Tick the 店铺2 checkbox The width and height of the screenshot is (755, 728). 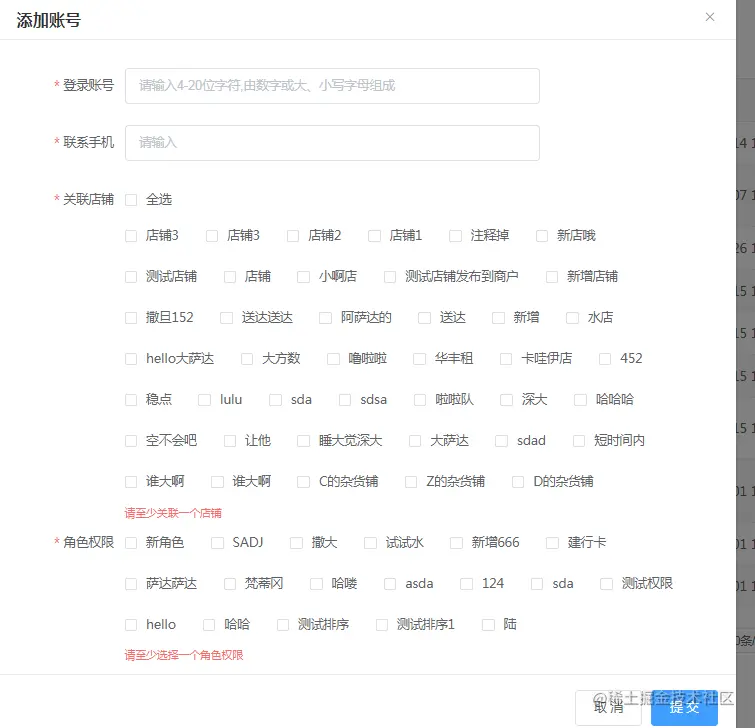click(293, 236)
